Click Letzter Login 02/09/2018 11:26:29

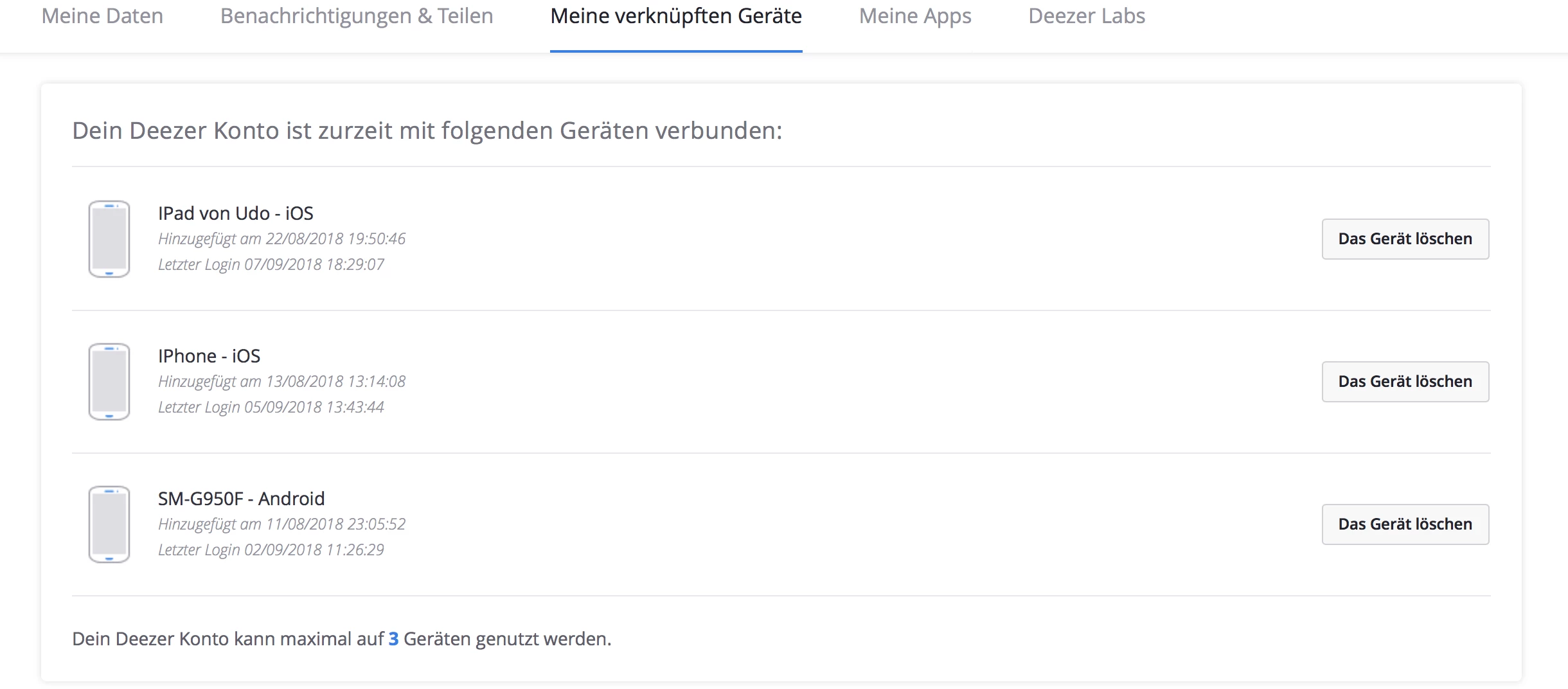click(271, 550)
